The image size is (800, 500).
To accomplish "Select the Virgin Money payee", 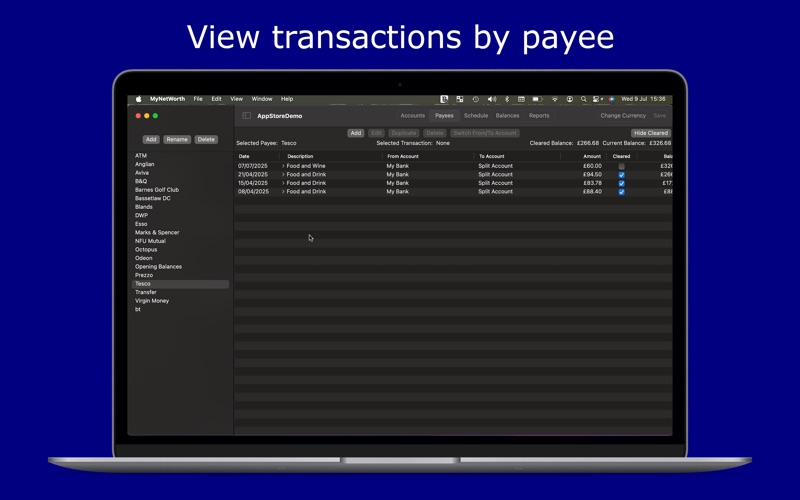I will (152, 301).
